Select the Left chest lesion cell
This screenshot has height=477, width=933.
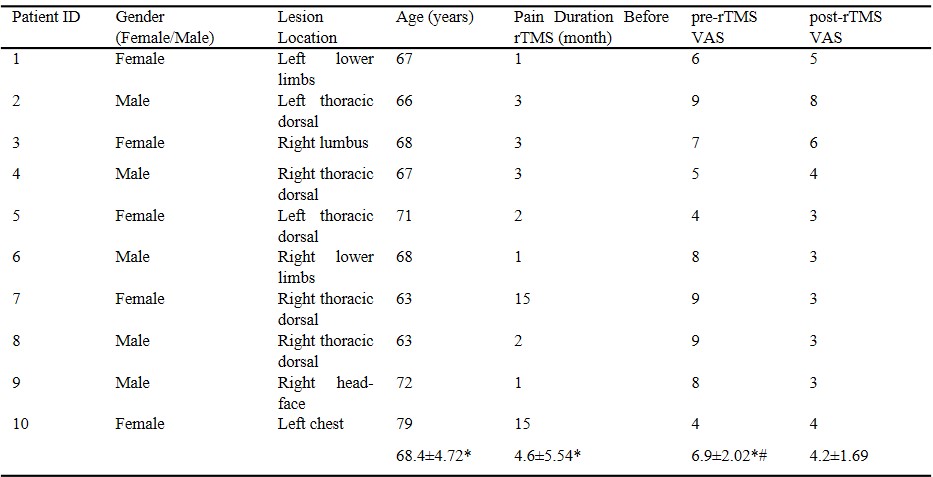(310, 424)
